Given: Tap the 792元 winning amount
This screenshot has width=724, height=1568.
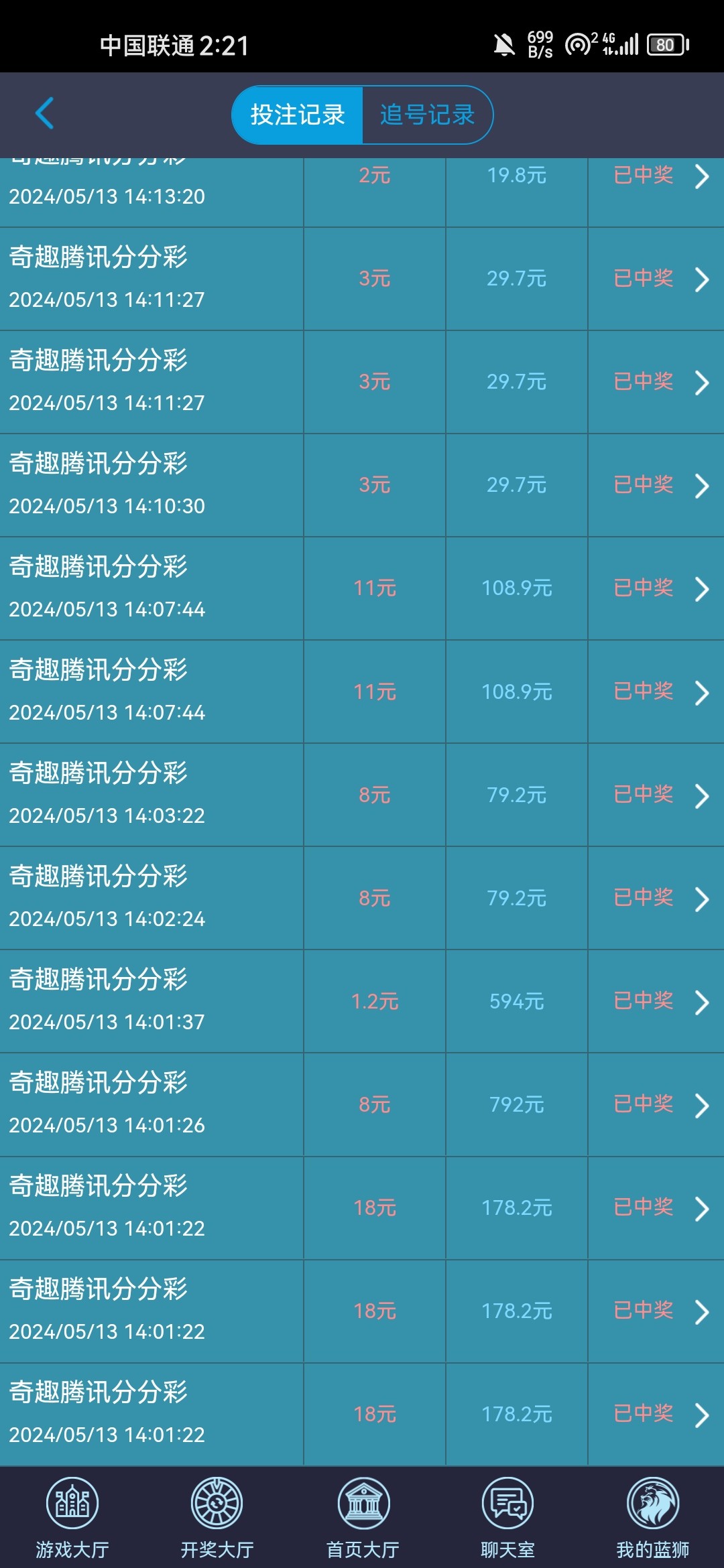Looking at the screenshot, I should pyautogui.click(x=516, y=1105).
